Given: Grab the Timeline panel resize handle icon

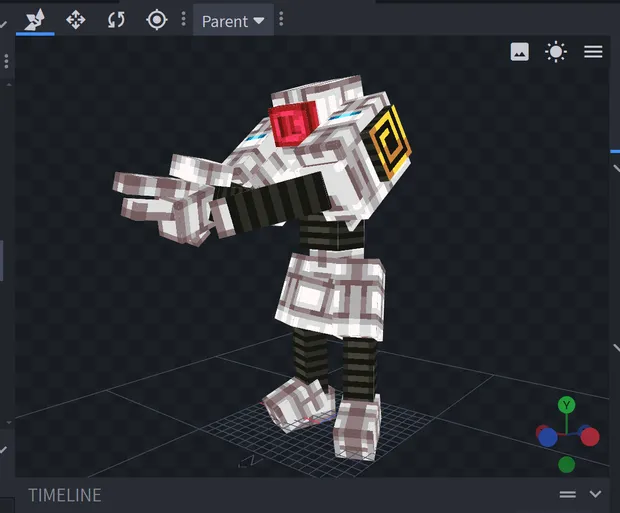Looking at the screenshot, I should coord(567,494).
